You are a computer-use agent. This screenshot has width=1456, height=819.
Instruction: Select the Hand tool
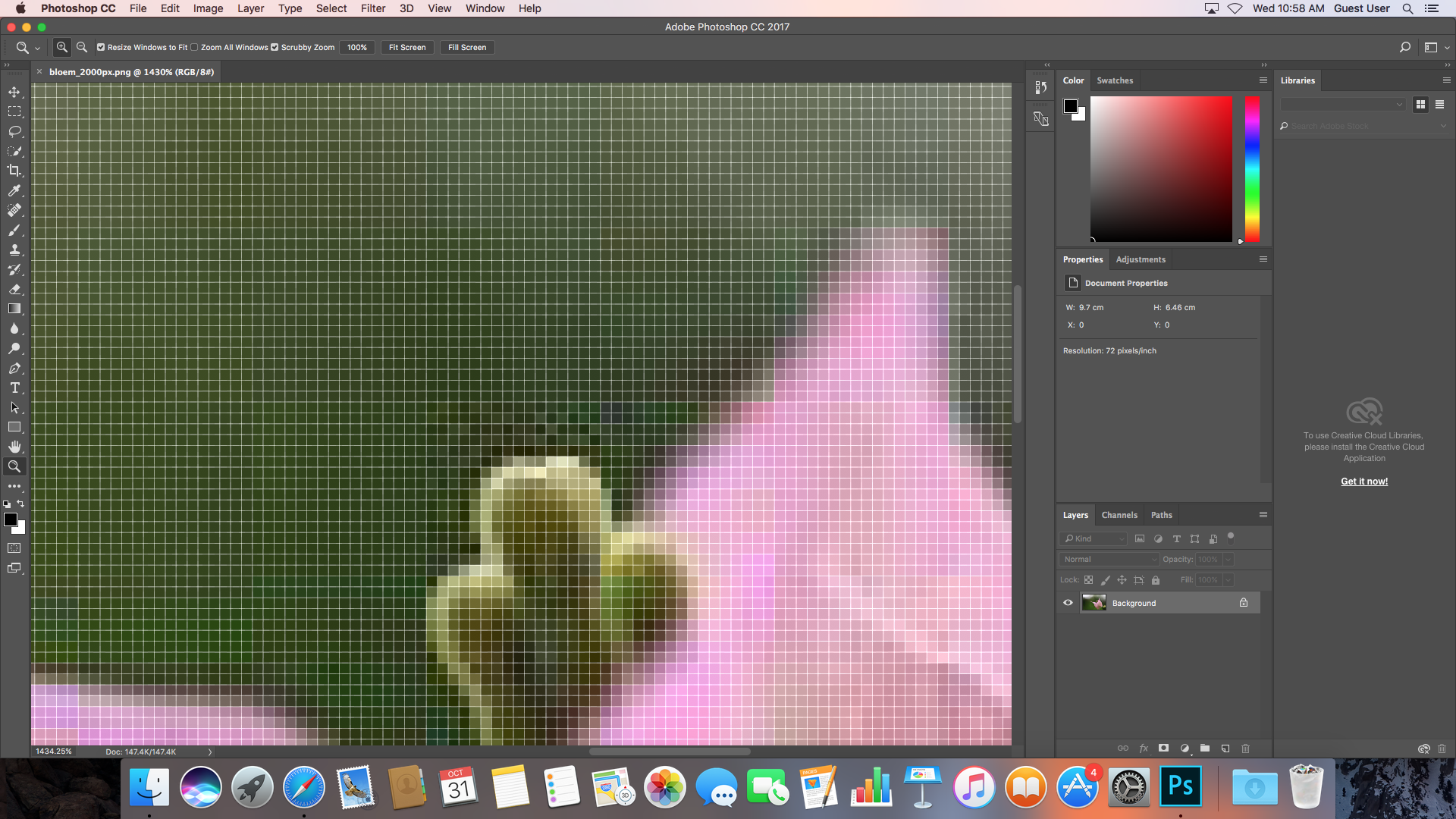[14, 447]
